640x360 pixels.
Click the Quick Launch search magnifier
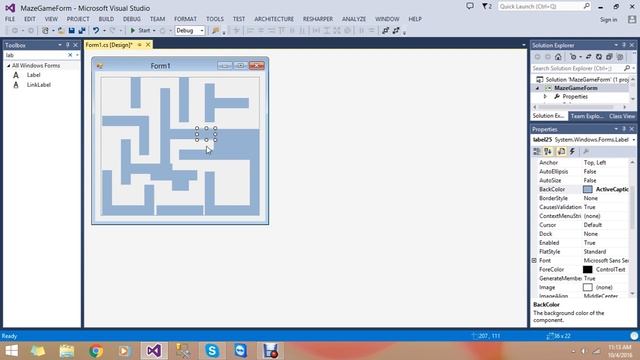coord(587,6)
